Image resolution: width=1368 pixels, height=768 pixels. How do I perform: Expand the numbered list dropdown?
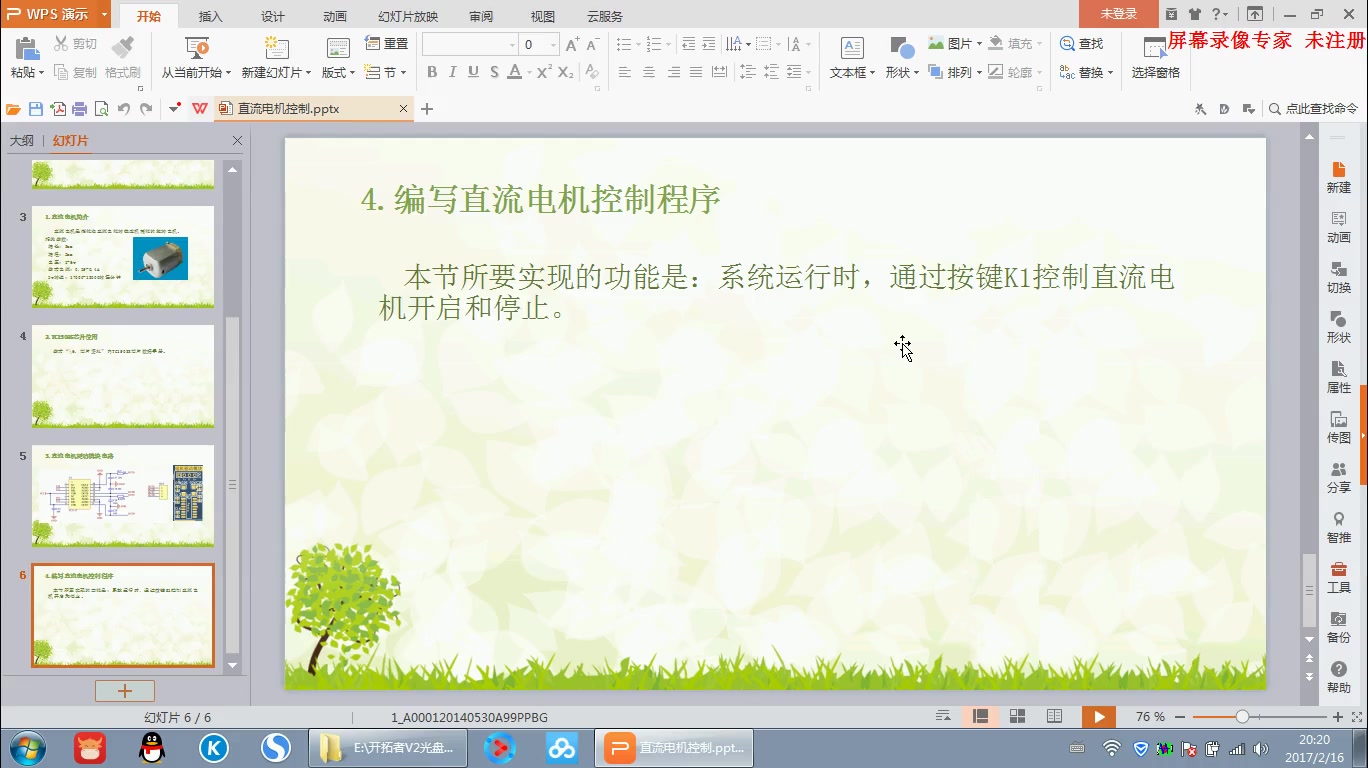tap(667, 44)
